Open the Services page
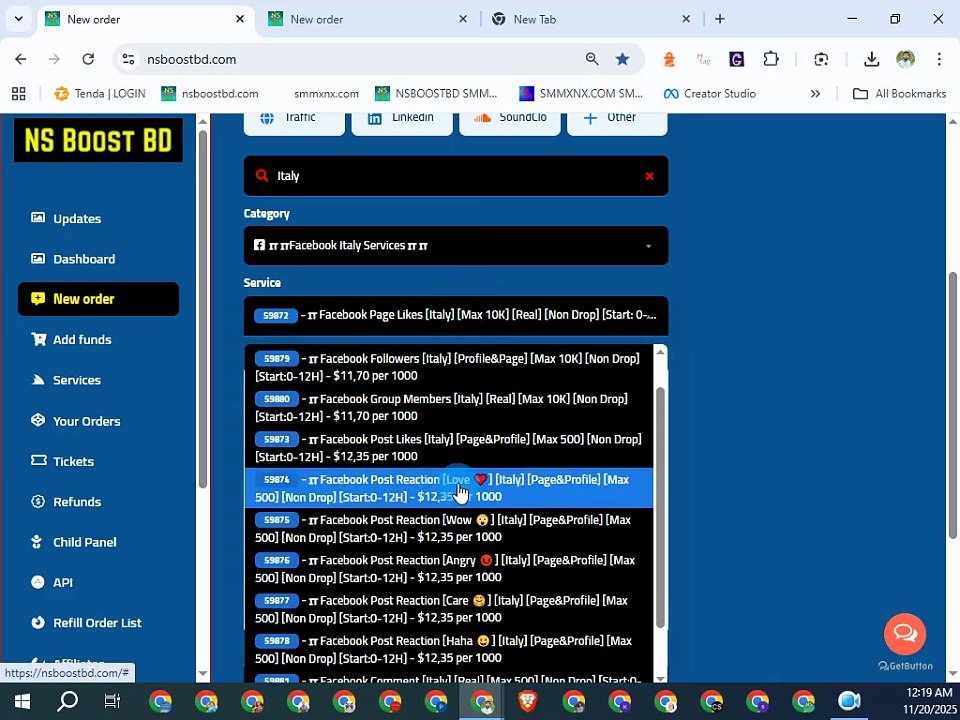The width and height of the screenshot is (960, 720). click(66, 380)
